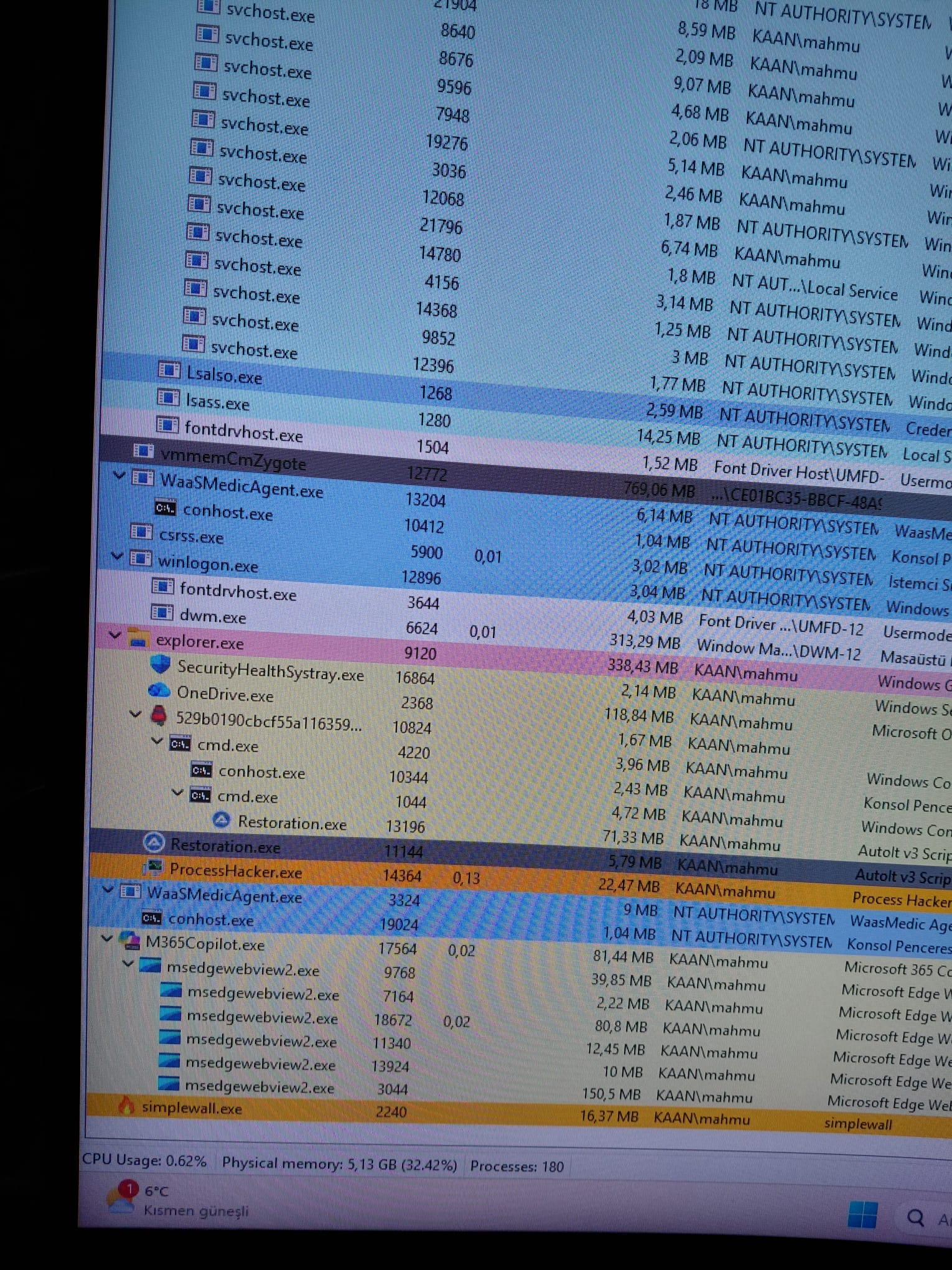This screenshot has width=952, height=1270.
Task: Click the simplewall.exe flame icon
Action: pos(126,1106)
